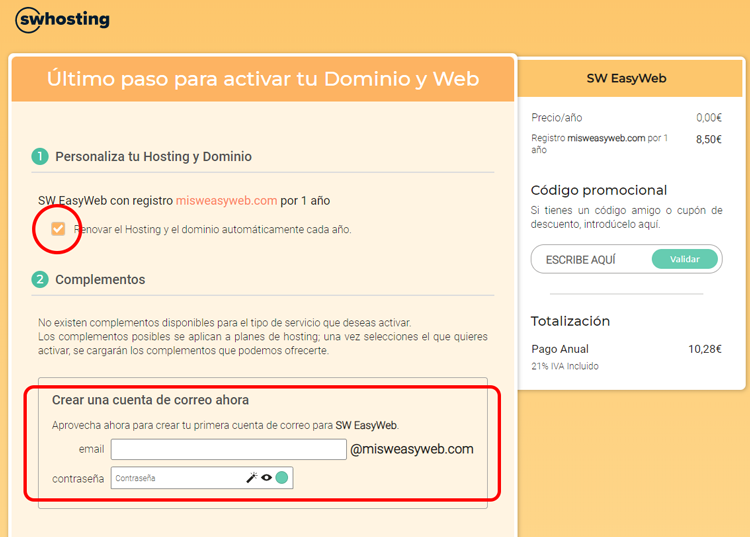Viewport: 750px width, 537px height.
Task: Click 'Si tienes un código amigo' description
Action: [627, 217]
